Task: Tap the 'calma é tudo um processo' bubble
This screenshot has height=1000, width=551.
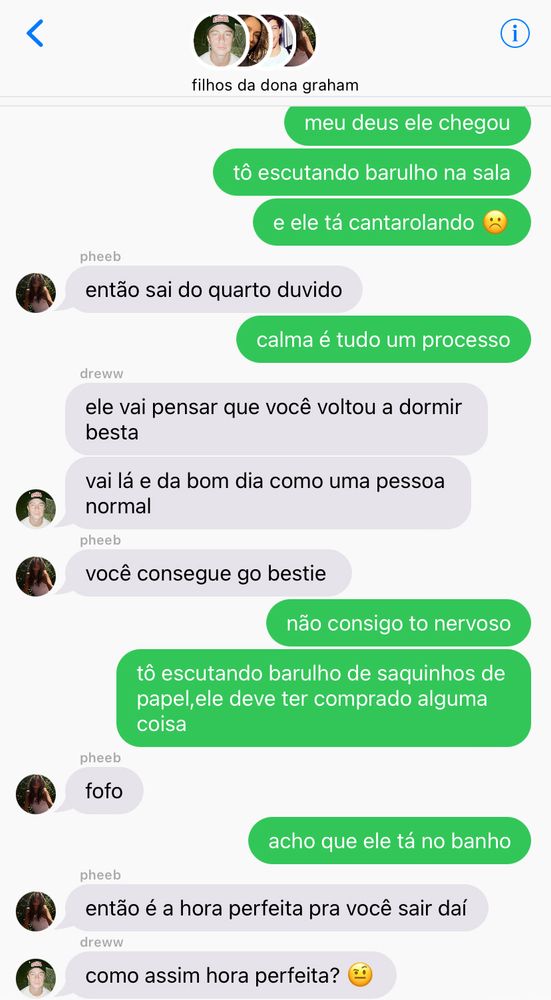Action: (383, 339)
